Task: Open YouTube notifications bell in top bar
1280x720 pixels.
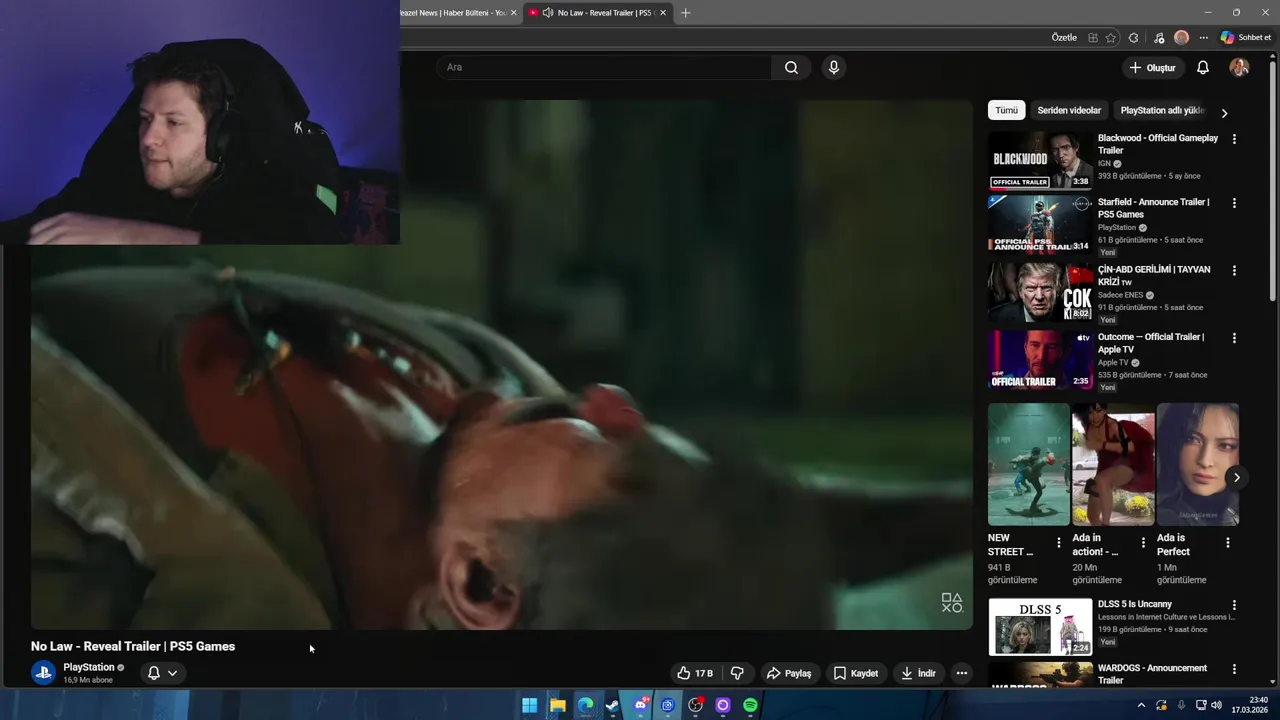Action: tap(1203, 68)
